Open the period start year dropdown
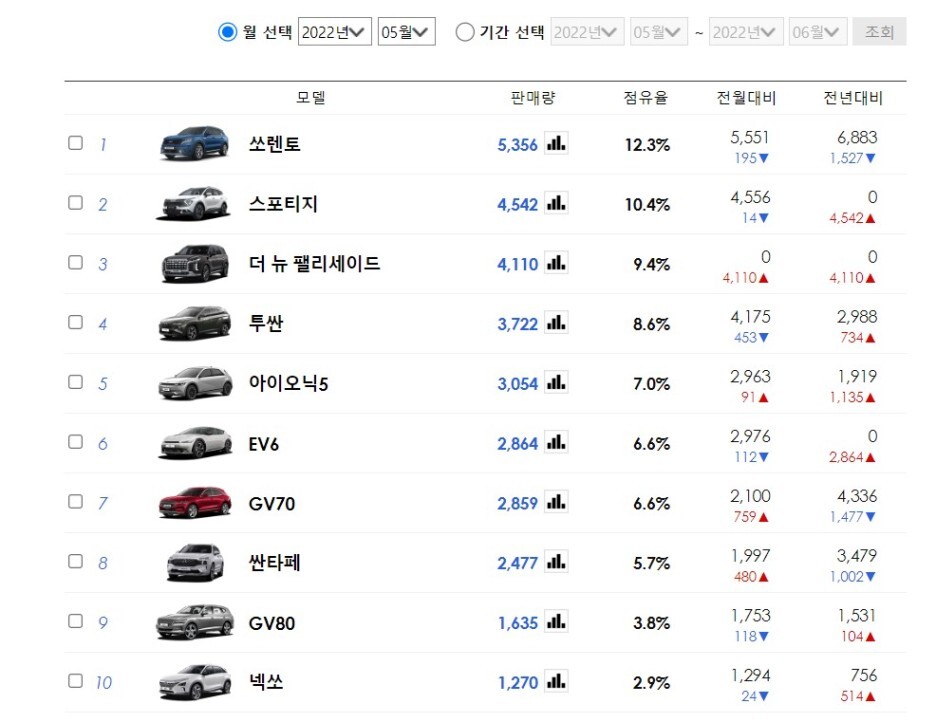 coord(587,32)
